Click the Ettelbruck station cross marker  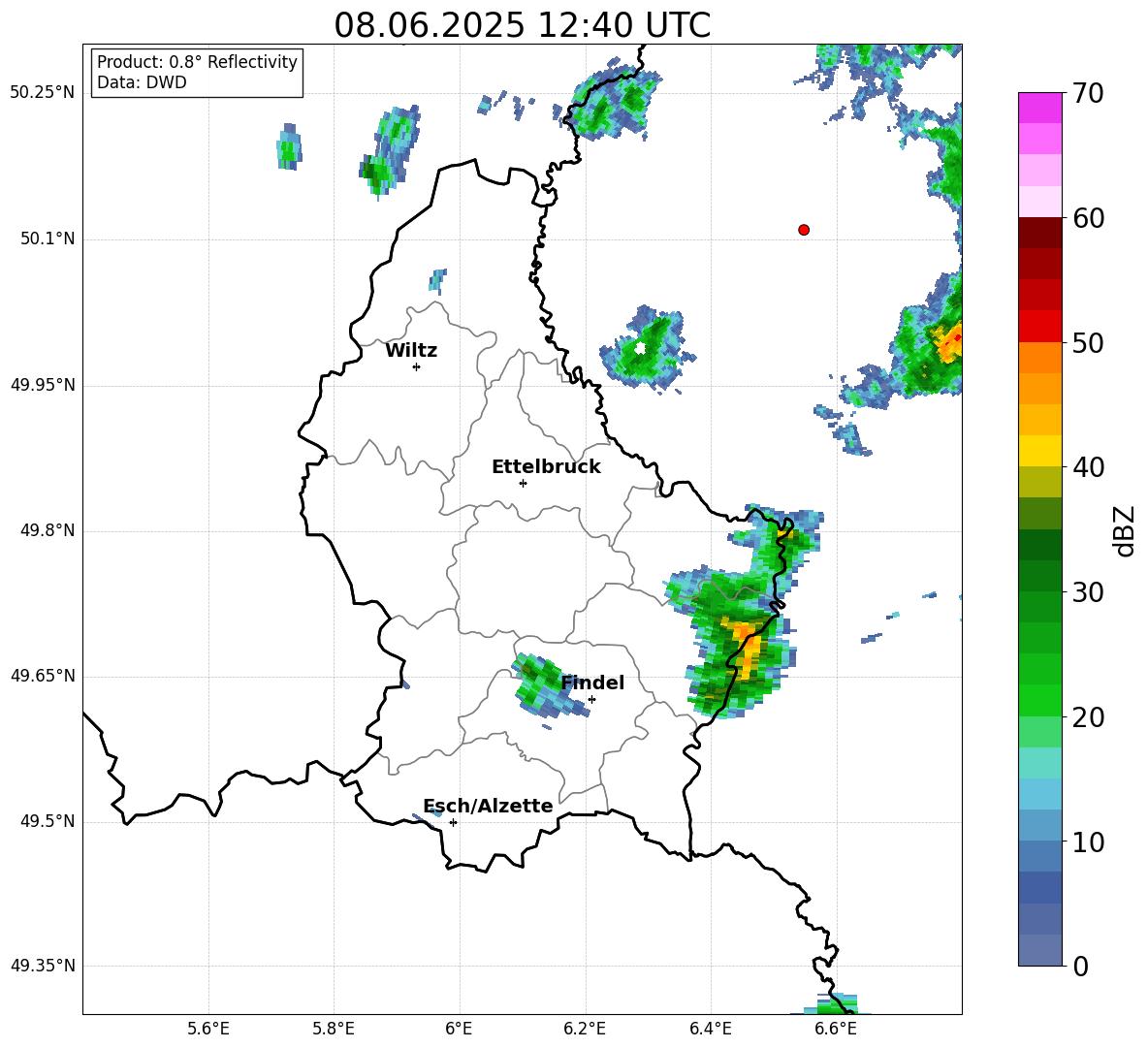click(x=523, y=483)
